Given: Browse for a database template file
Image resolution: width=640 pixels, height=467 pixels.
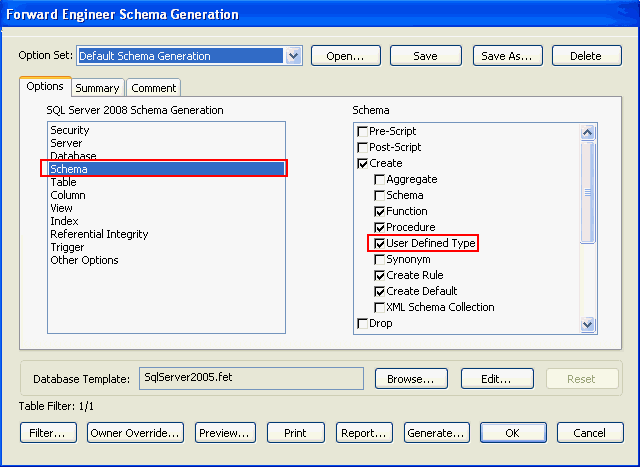Looking at the screenshot, I should point(411,379).
